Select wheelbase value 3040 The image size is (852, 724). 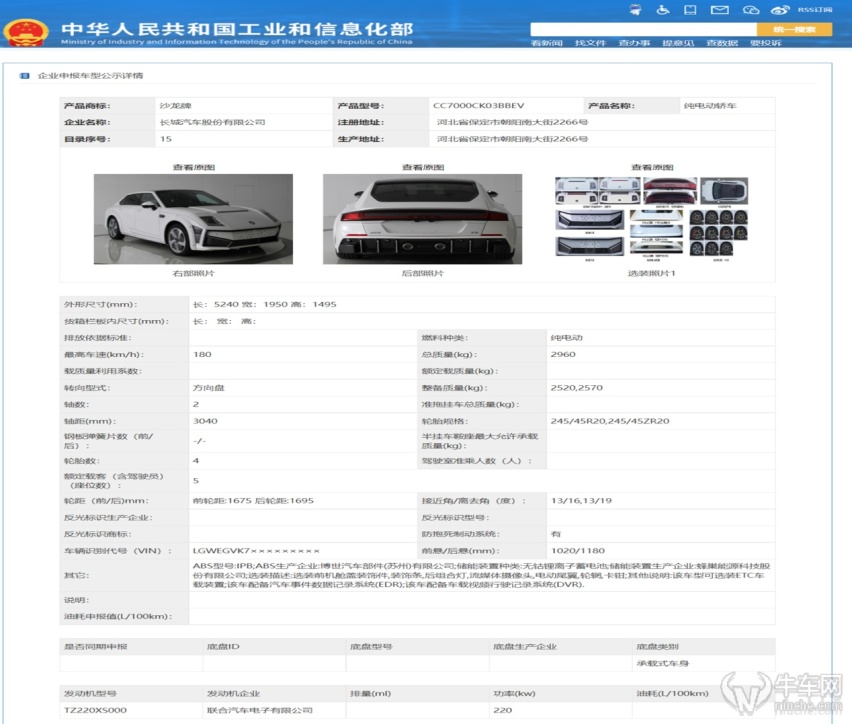[x=205, y=421]
